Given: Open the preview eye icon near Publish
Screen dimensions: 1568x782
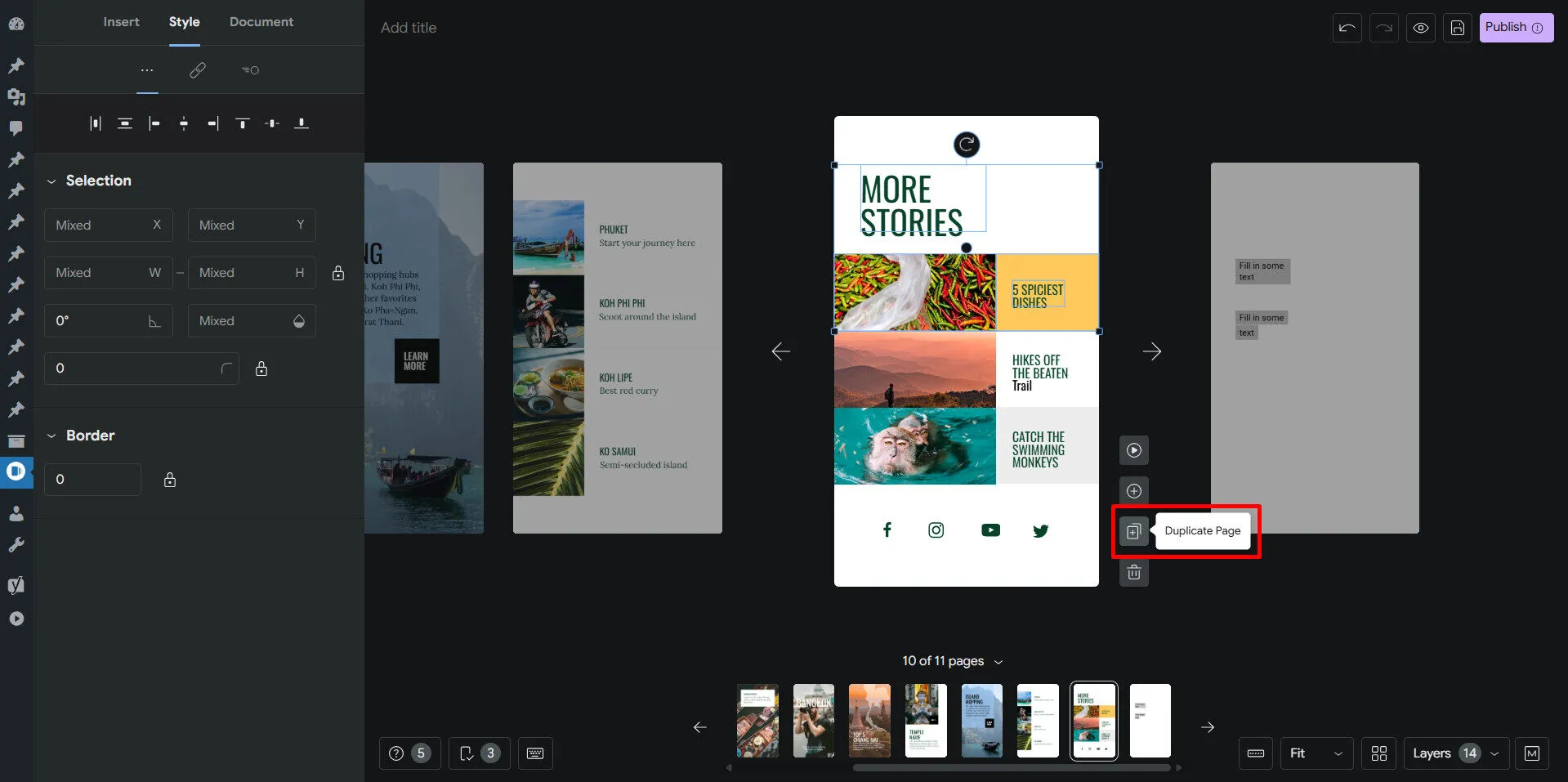Looking at the screenshot, I should pyautogui.click(x=1420, y=27).
